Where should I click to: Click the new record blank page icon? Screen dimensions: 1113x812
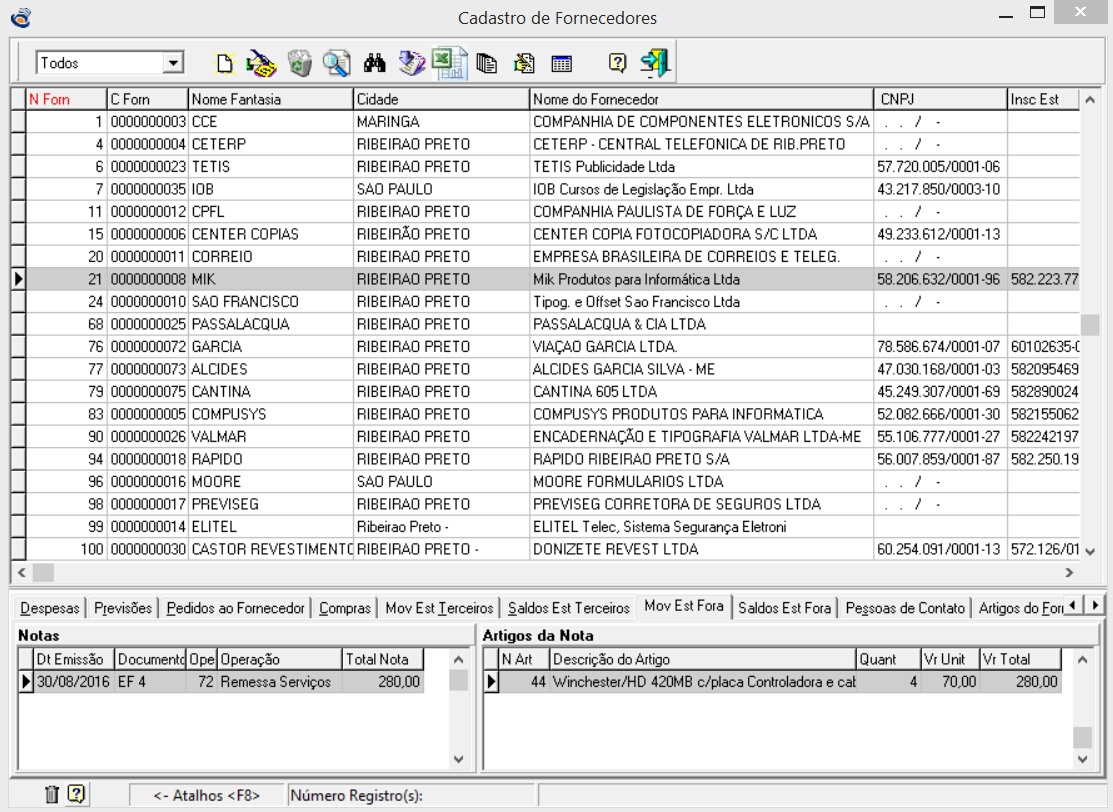point(224,63)
